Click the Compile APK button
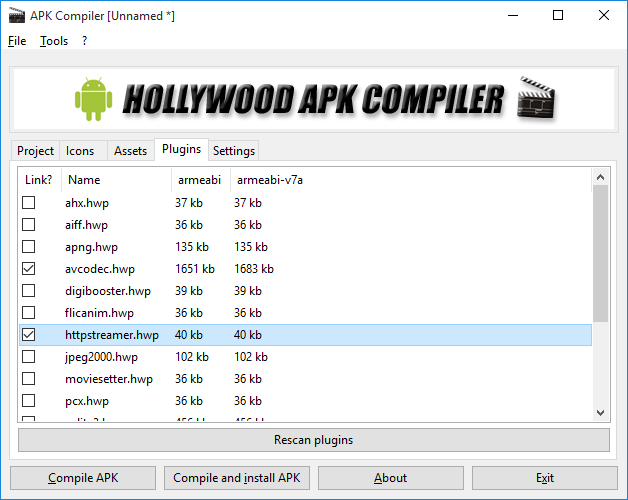628x500 pixels. [x=83, y=478]
